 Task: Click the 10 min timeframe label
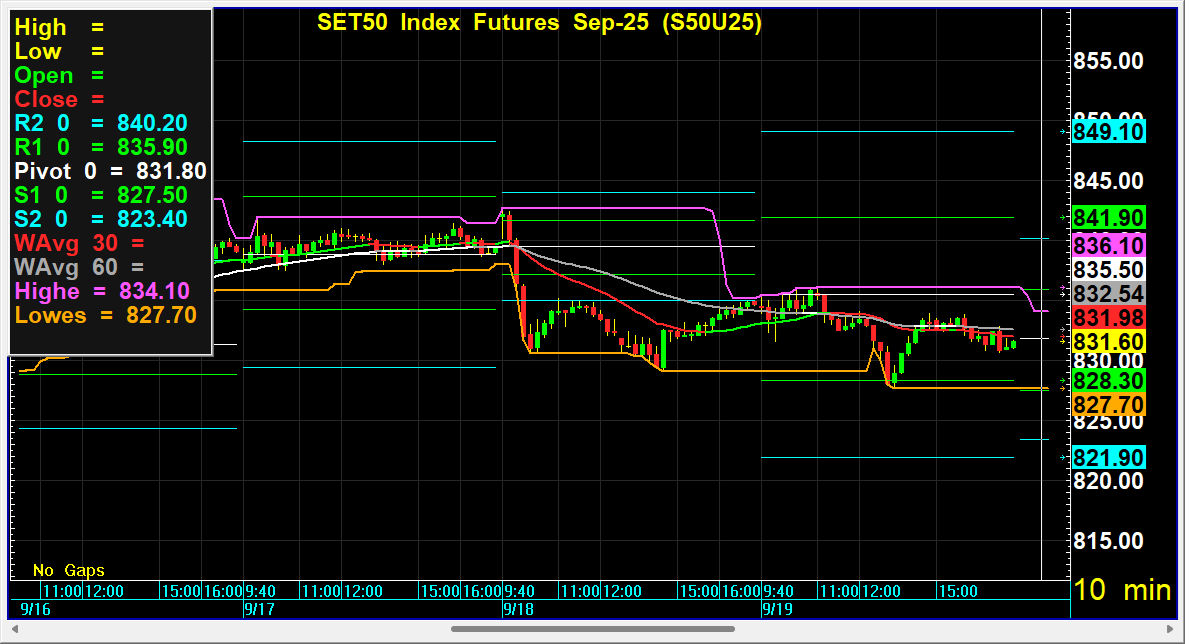pyautogui.click(x=1122, y=590)
